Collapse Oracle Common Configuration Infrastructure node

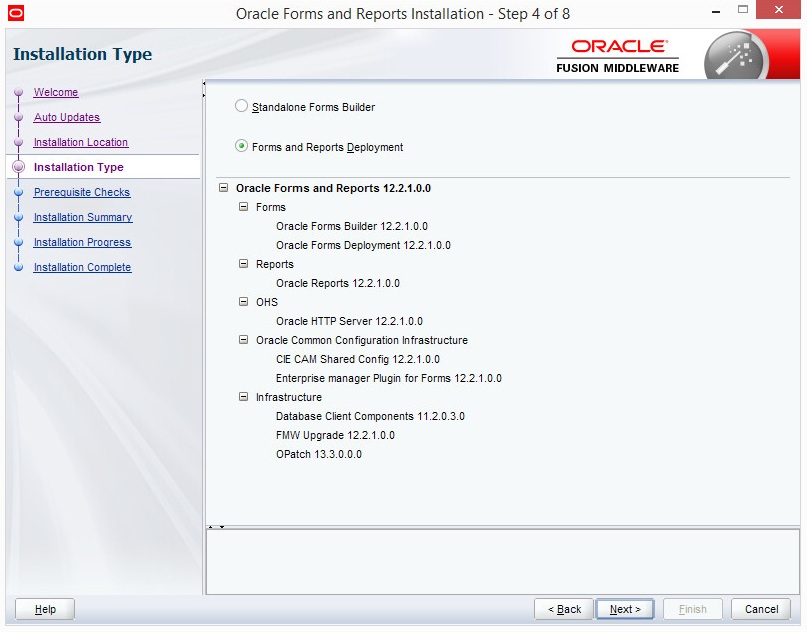[x=243, y=340]
